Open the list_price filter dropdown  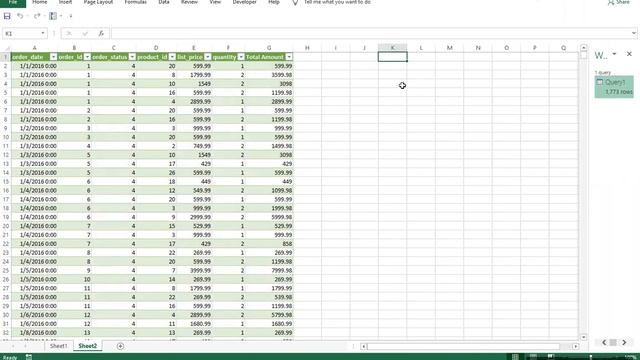(x=208, y=57)
